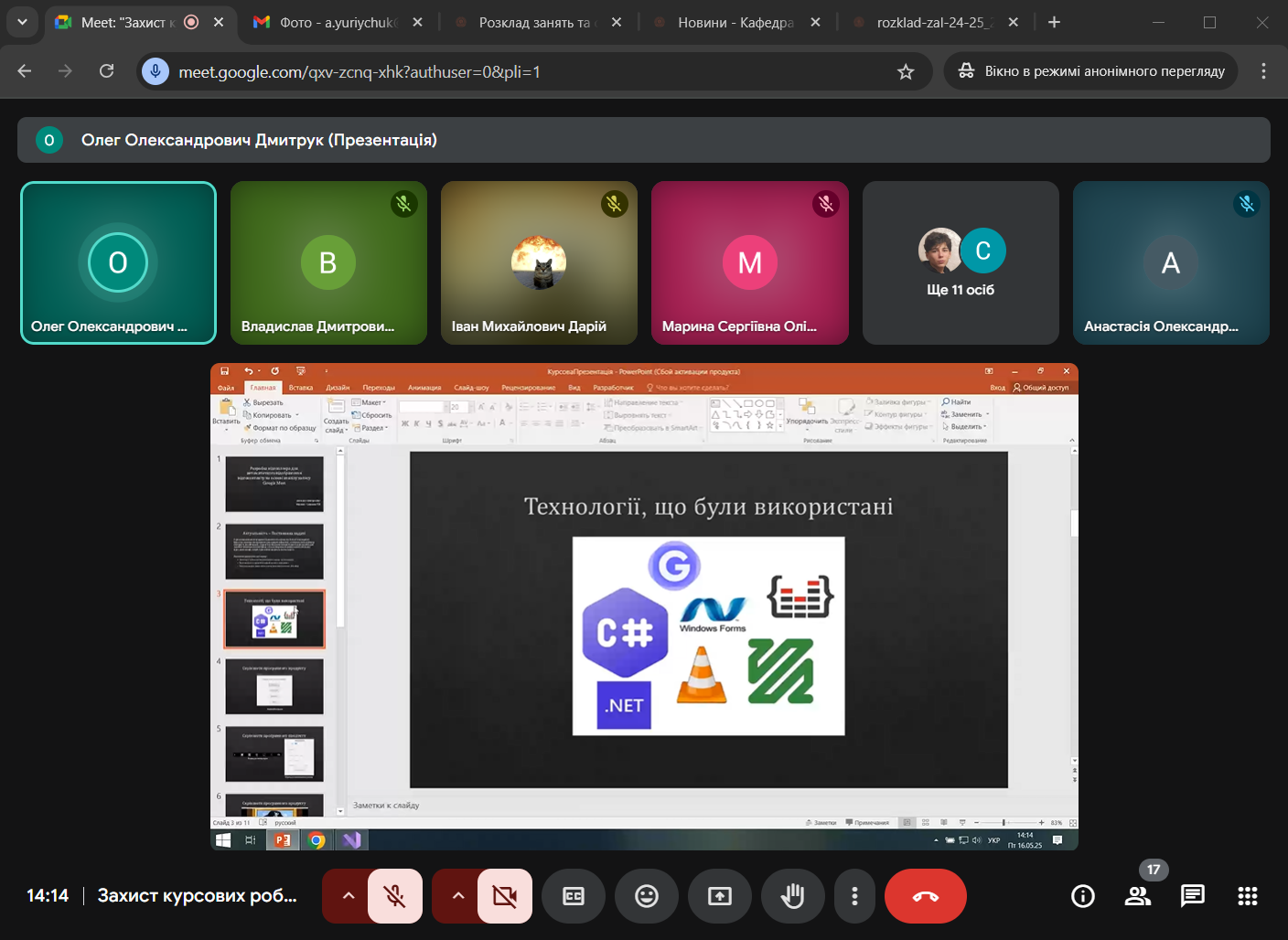Click the present screen button
This screenshot has height=940, width=1288.
(720, 896)
